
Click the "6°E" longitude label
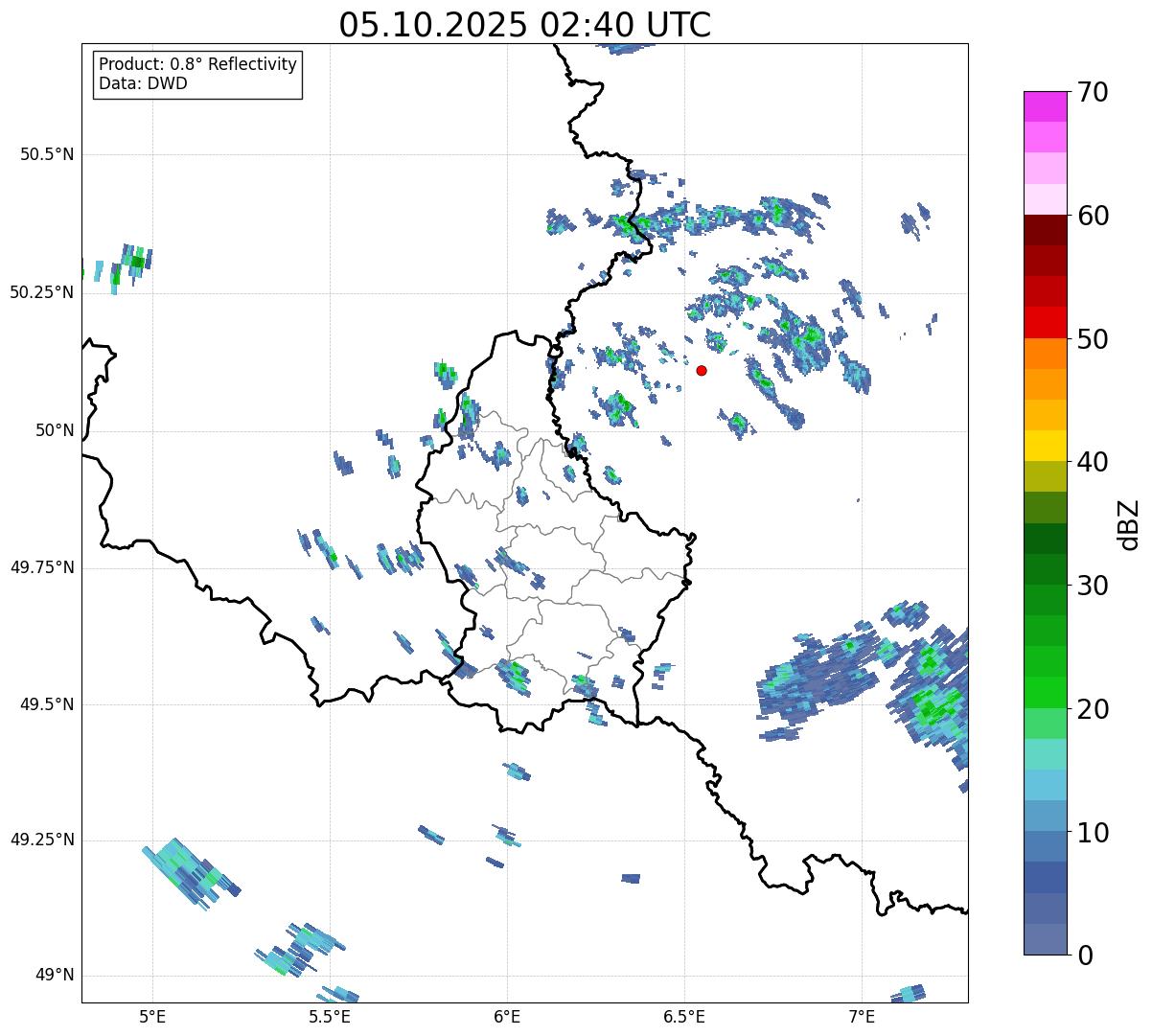point(507,1016)
